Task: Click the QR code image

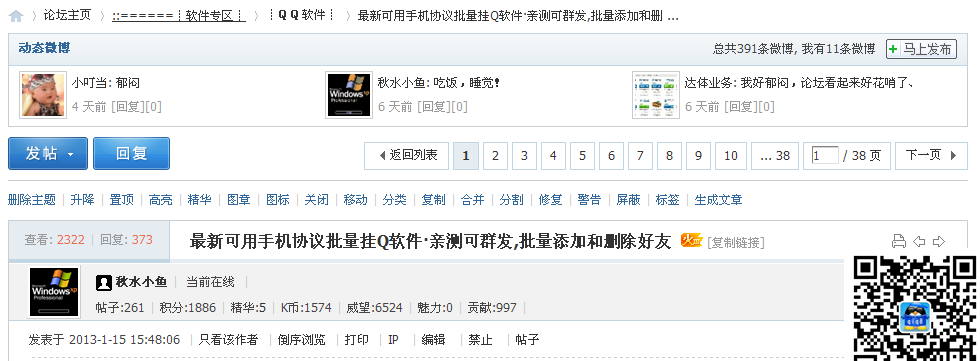Action: 915,308
